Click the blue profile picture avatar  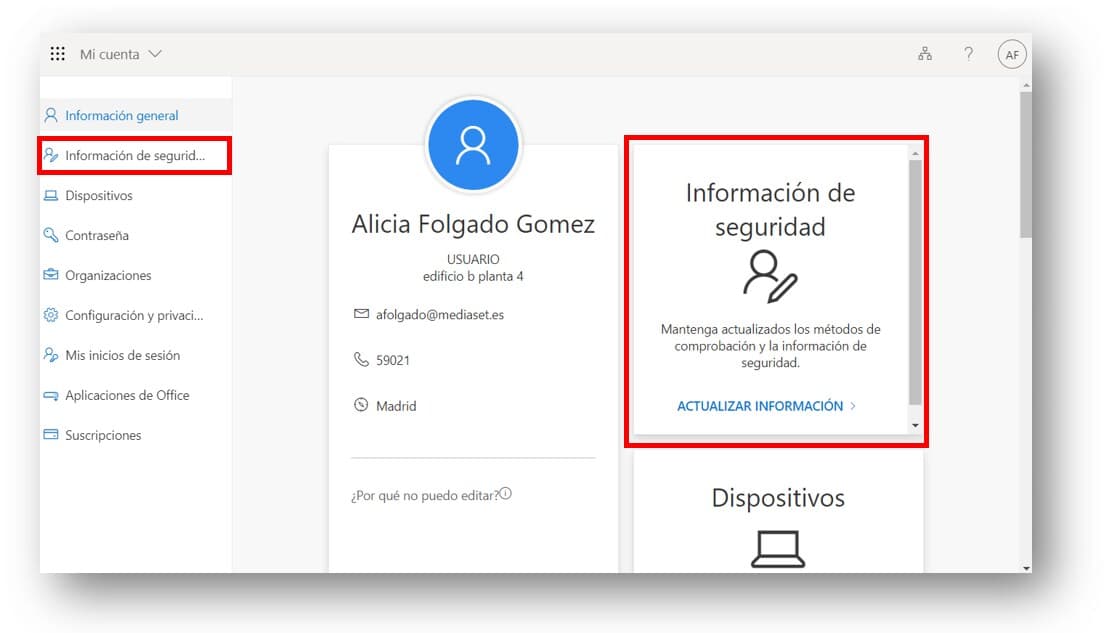tap(473, 146)
